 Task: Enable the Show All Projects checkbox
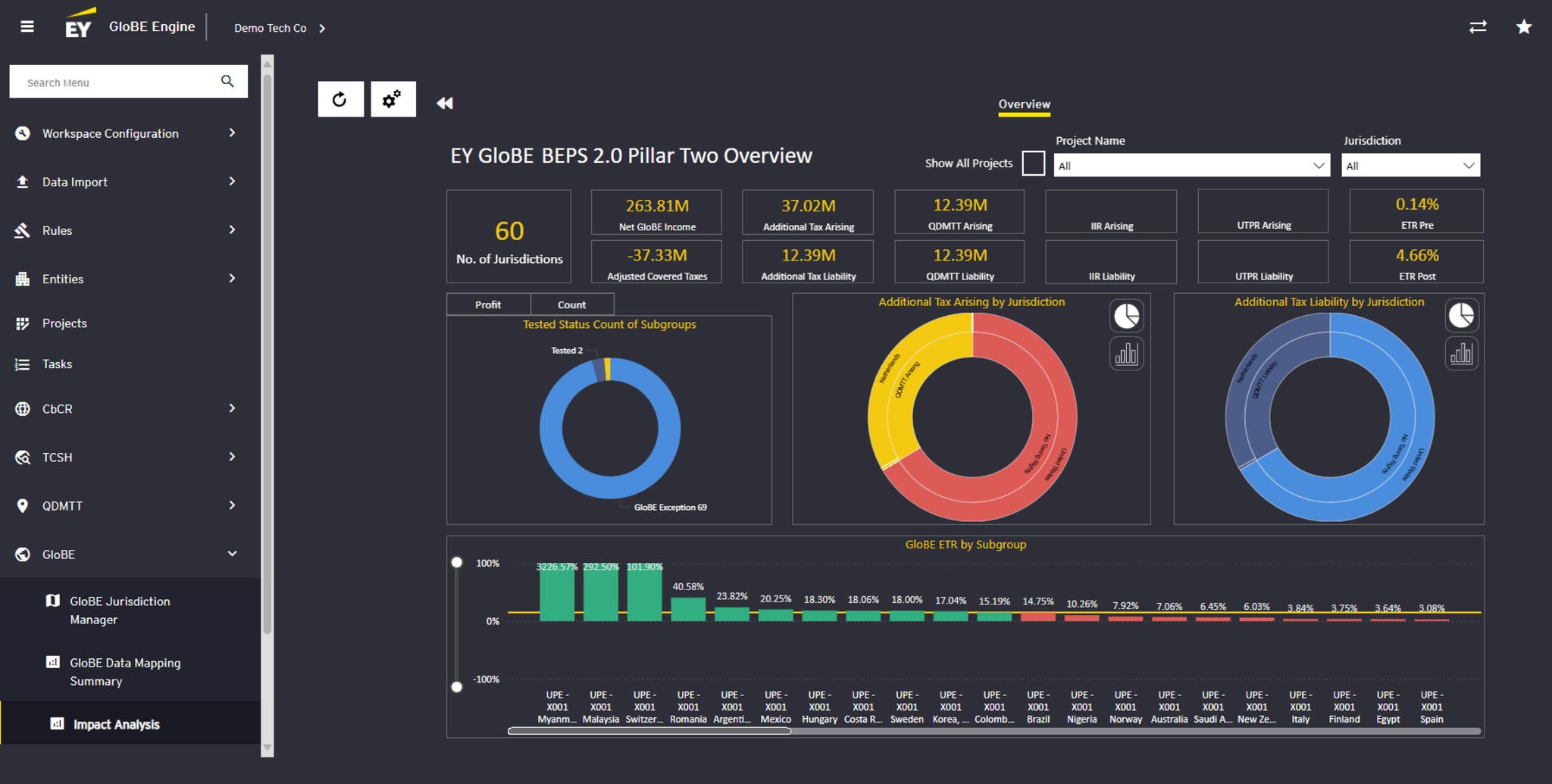[1033, 163]
